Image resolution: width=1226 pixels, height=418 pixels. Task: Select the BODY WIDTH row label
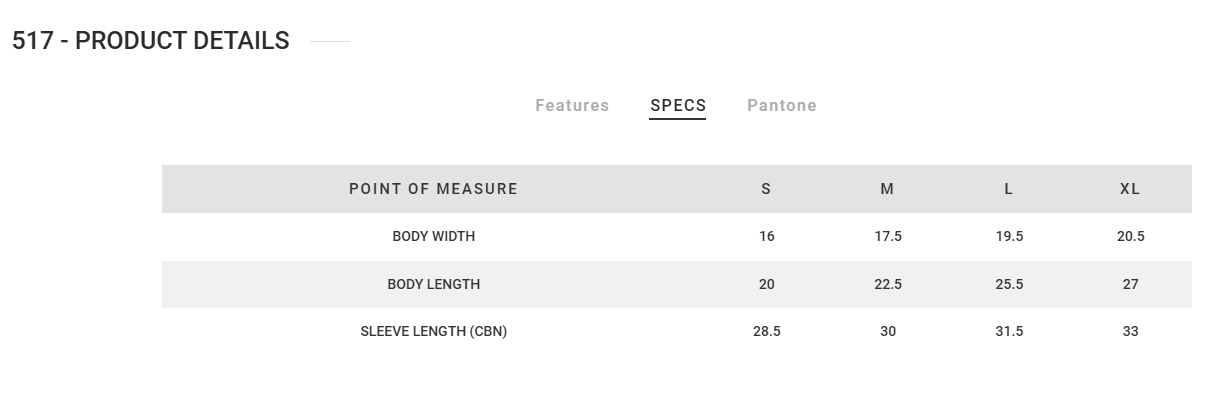(433, 237)
